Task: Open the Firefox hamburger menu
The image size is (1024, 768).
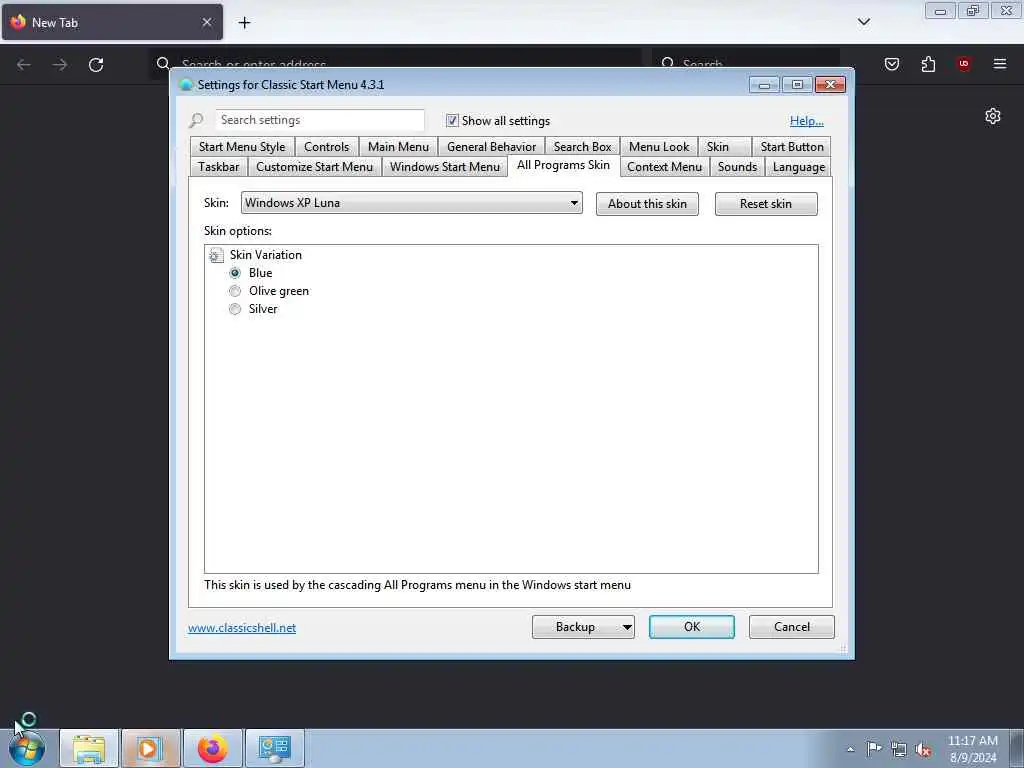Action: [1000, 64]
